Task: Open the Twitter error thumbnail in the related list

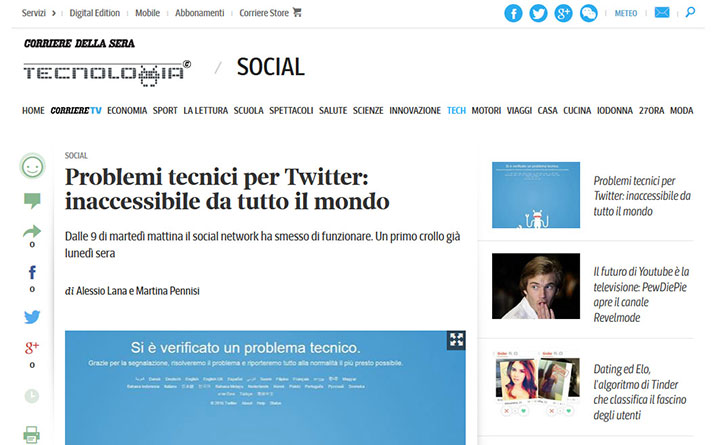Action: (536, 195)
